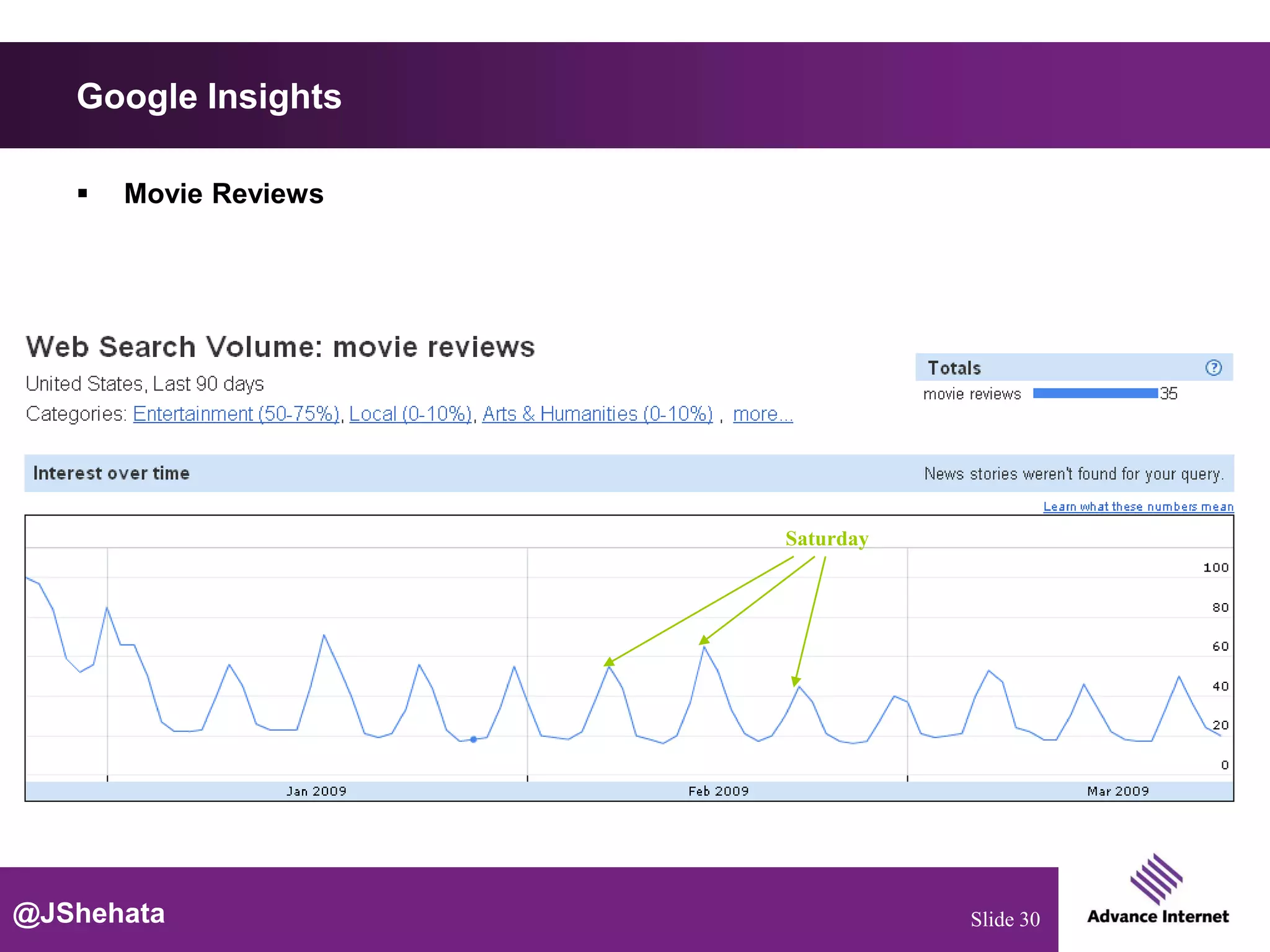The width and height of the screenshot is (1270, 952).
Task: Click the totals value '35'
Action: (1169, 394)
